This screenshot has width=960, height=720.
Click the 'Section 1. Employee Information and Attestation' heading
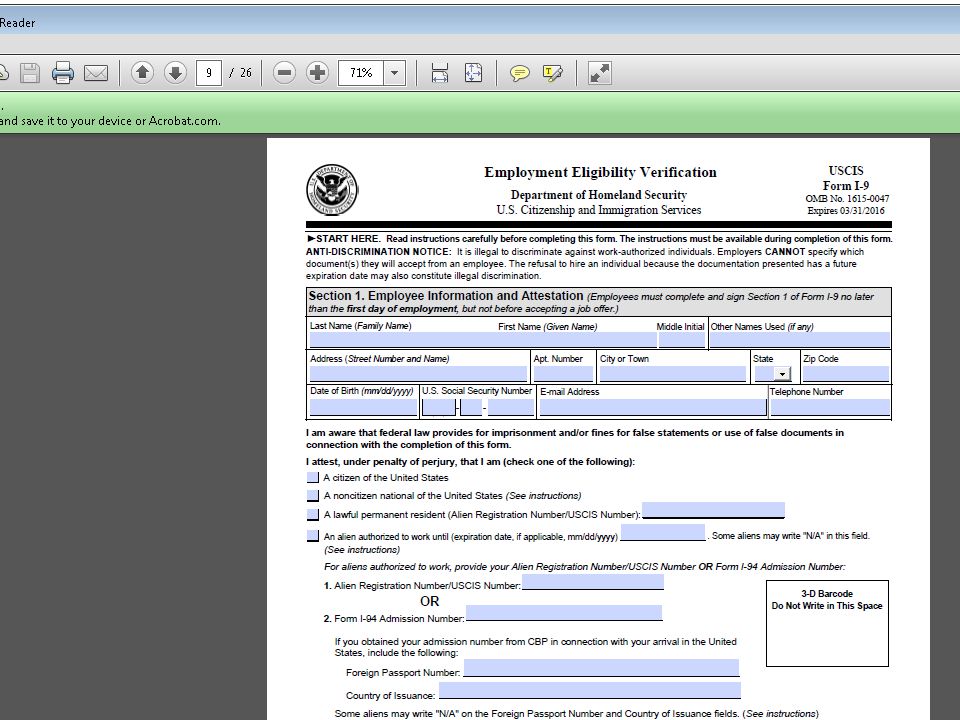pyautogui.click(x=446, y=296)
